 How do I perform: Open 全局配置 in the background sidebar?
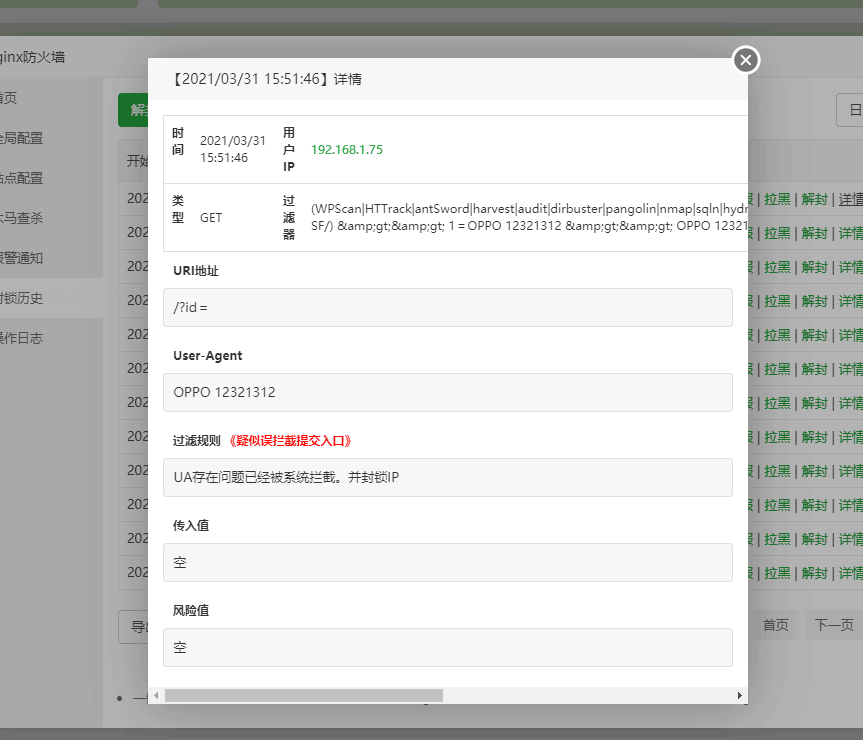point(21,138)
